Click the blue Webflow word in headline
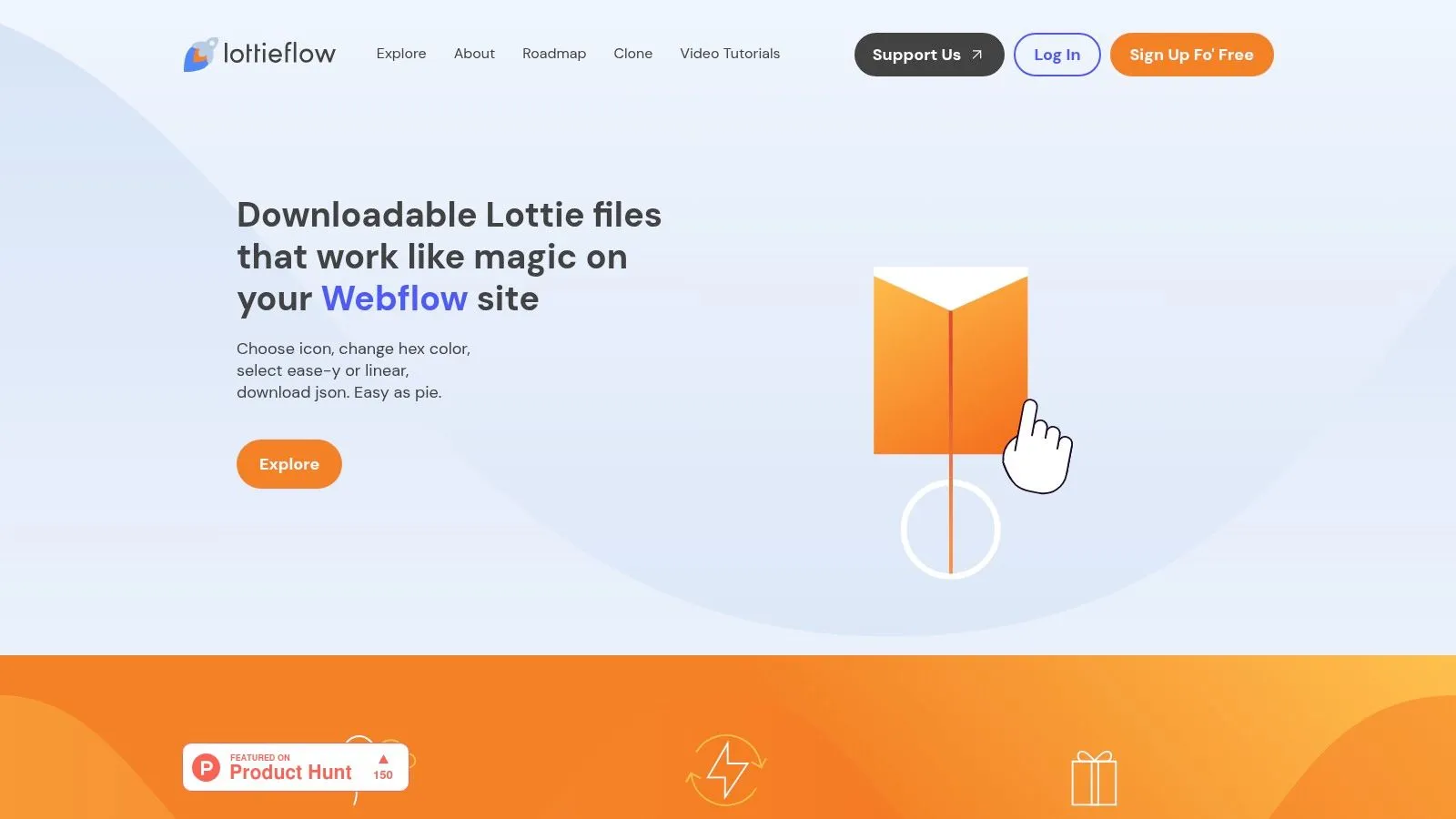 pos(395,298)
